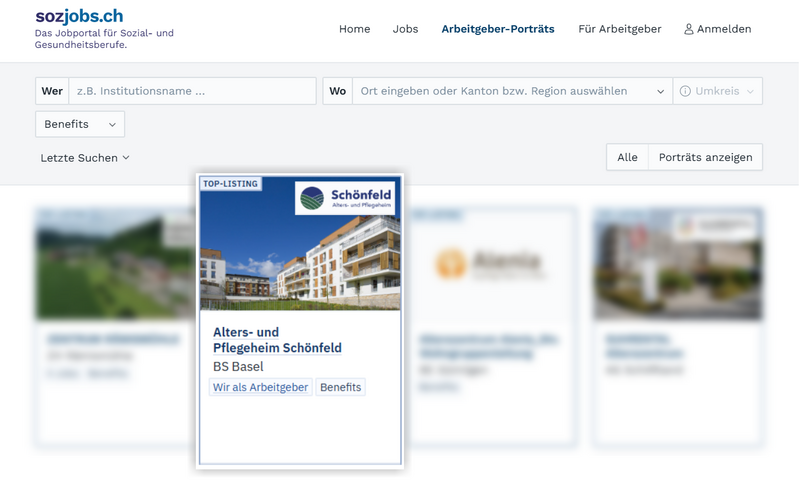800x497 pixels.
Task: Go to Home in the navigation
Action: pos(354,29)
